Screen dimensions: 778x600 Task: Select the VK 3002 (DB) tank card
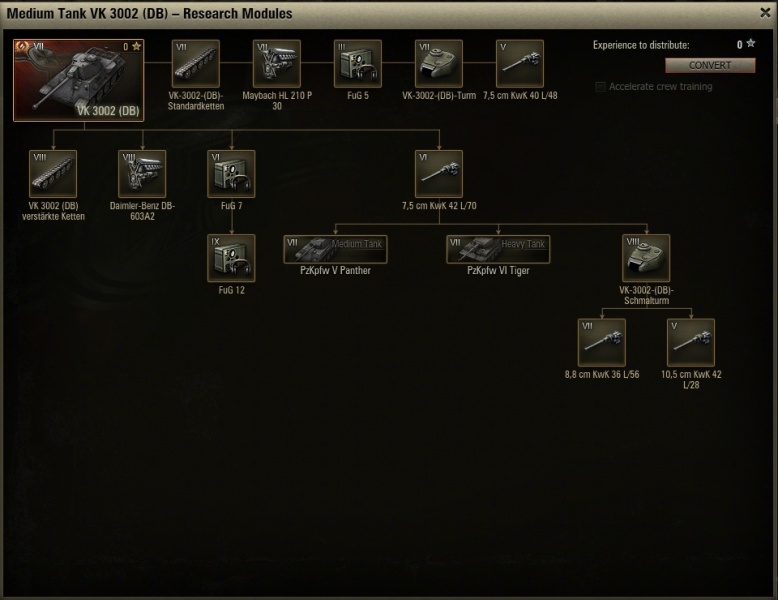click(x=79, y=80)
